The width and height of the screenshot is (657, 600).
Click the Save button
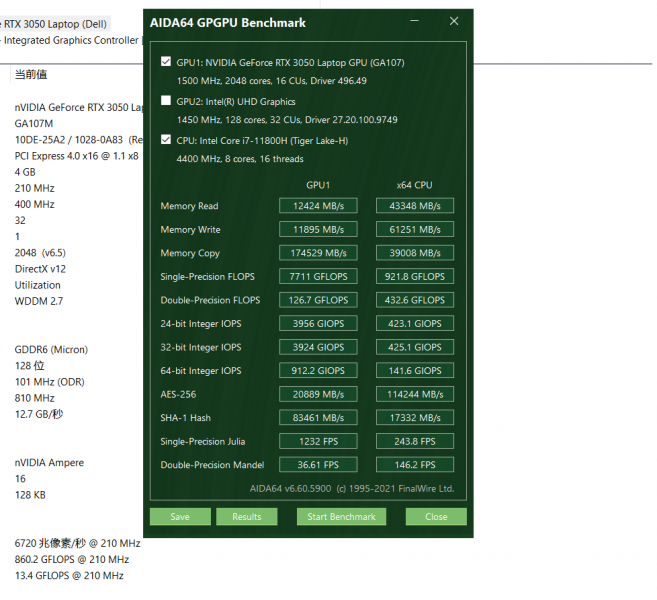tap(180, 517)
